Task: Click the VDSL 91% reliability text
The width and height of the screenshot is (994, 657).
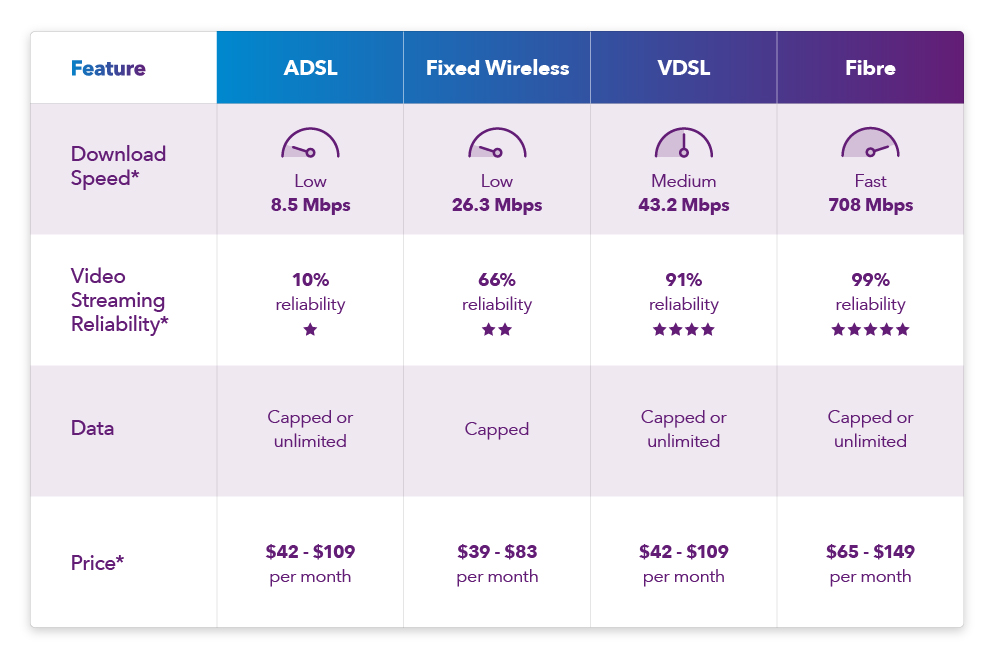Action: point(684,280)
